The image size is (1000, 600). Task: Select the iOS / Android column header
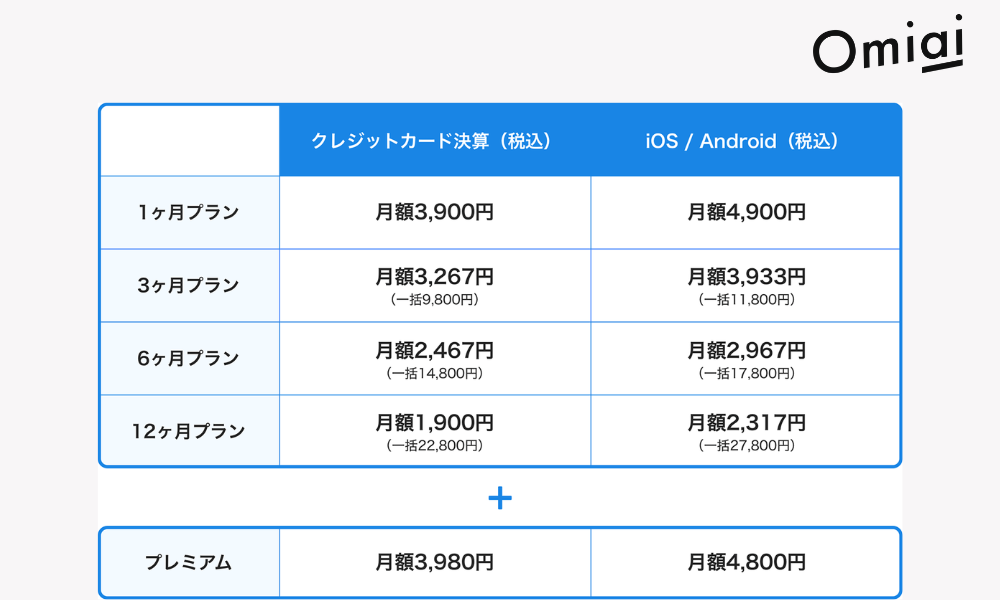(x=743, y=141)
